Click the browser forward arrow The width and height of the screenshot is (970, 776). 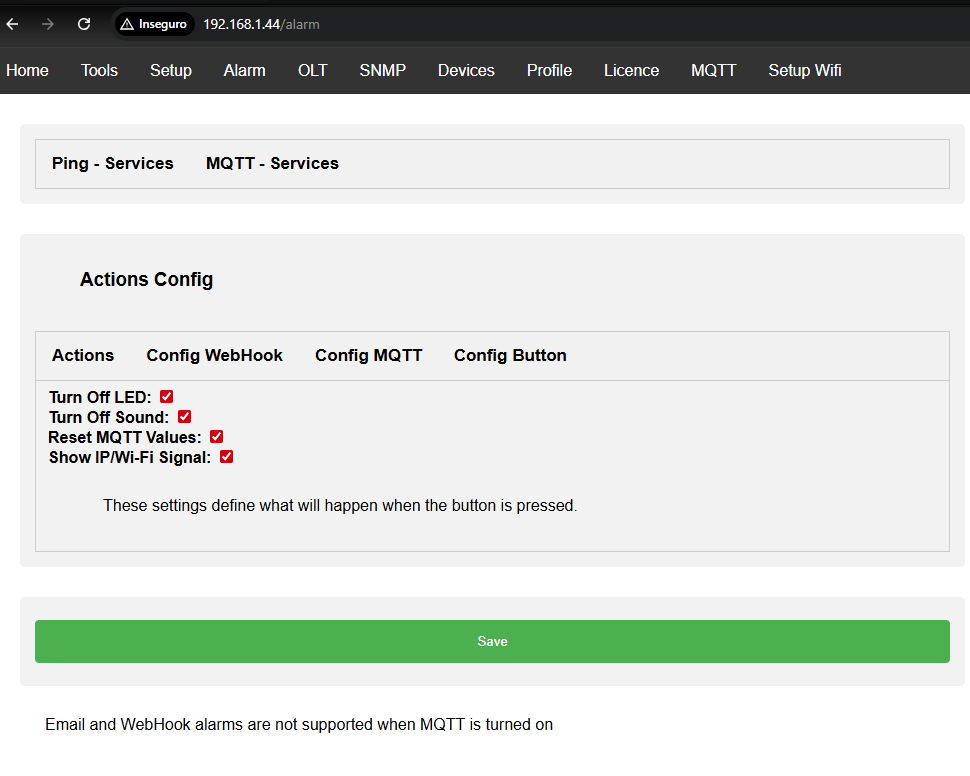point(48,24)
